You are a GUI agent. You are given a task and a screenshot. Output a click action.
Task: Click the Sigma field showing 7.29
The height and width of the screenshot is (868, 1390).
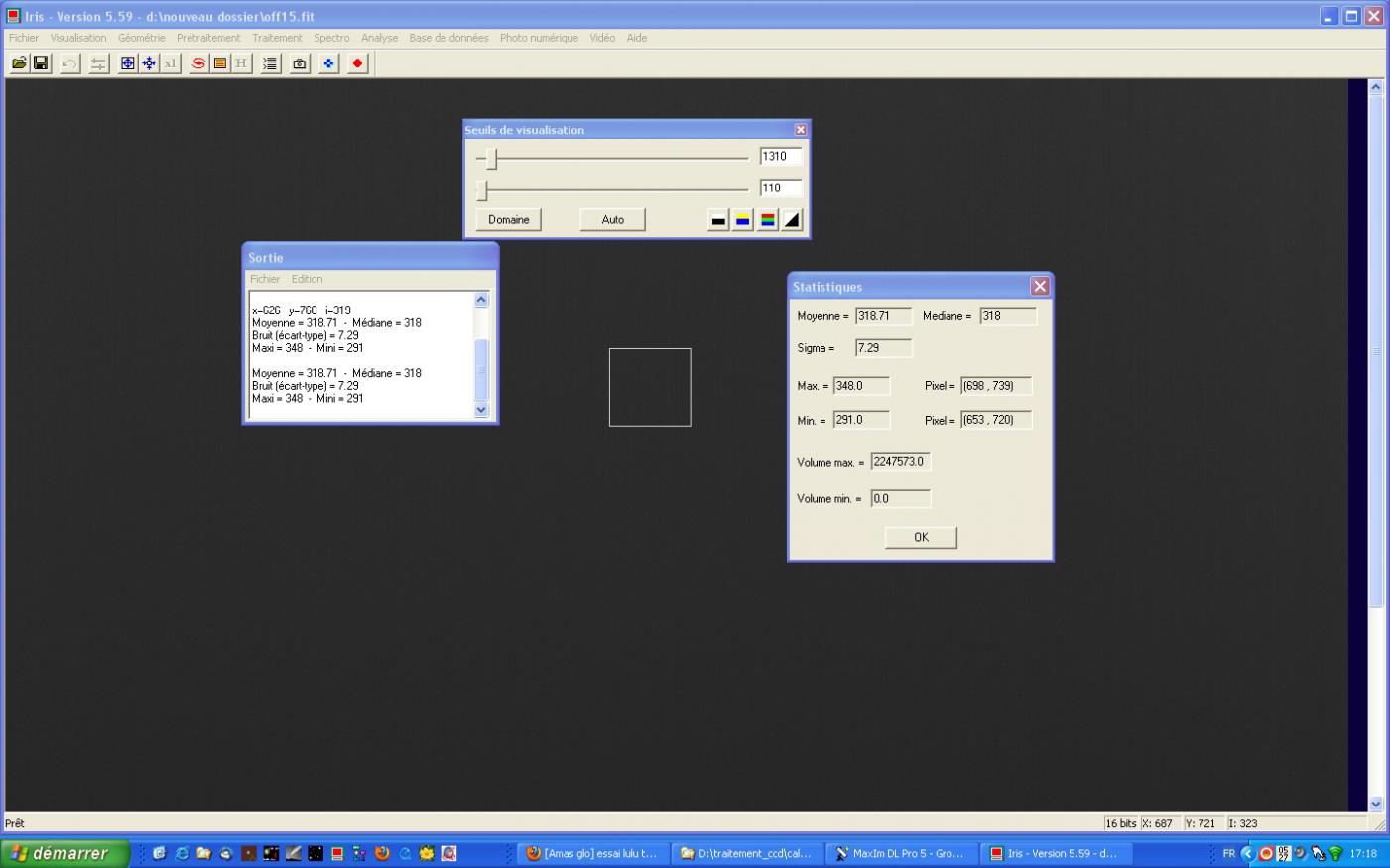[x=884, y=348]
